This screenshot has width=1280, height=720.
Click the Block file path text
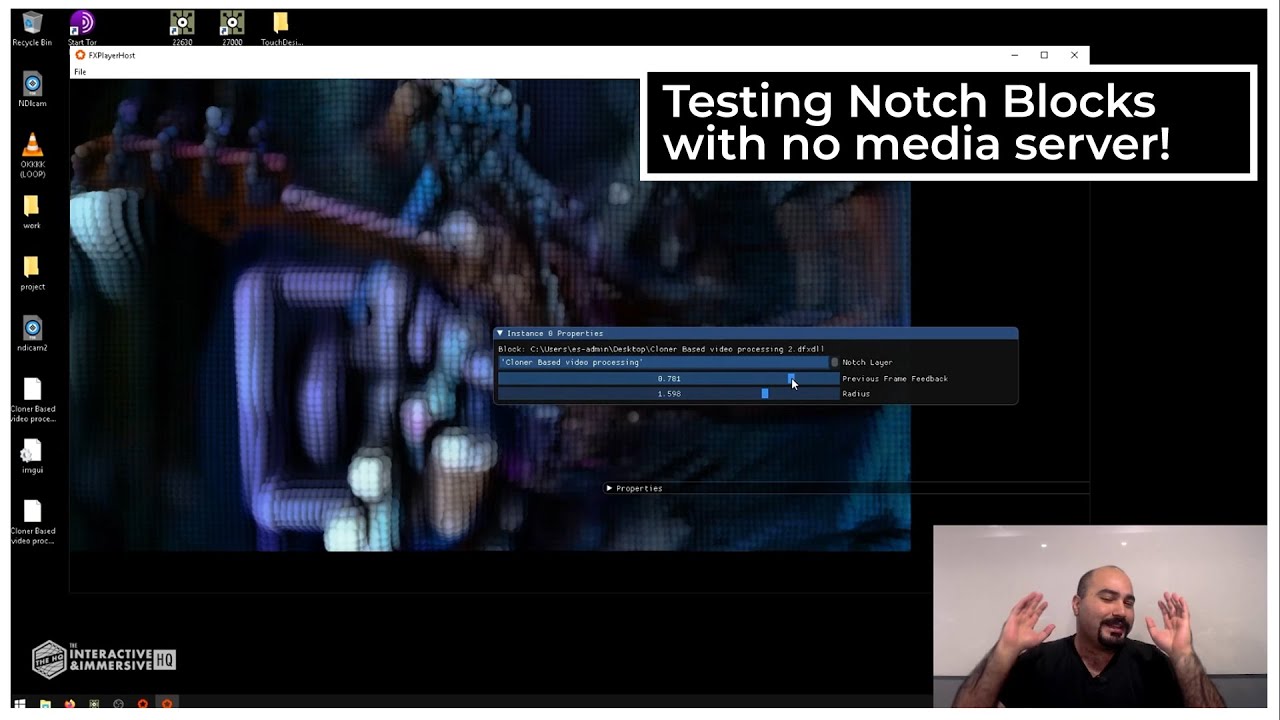click(661, 349)
